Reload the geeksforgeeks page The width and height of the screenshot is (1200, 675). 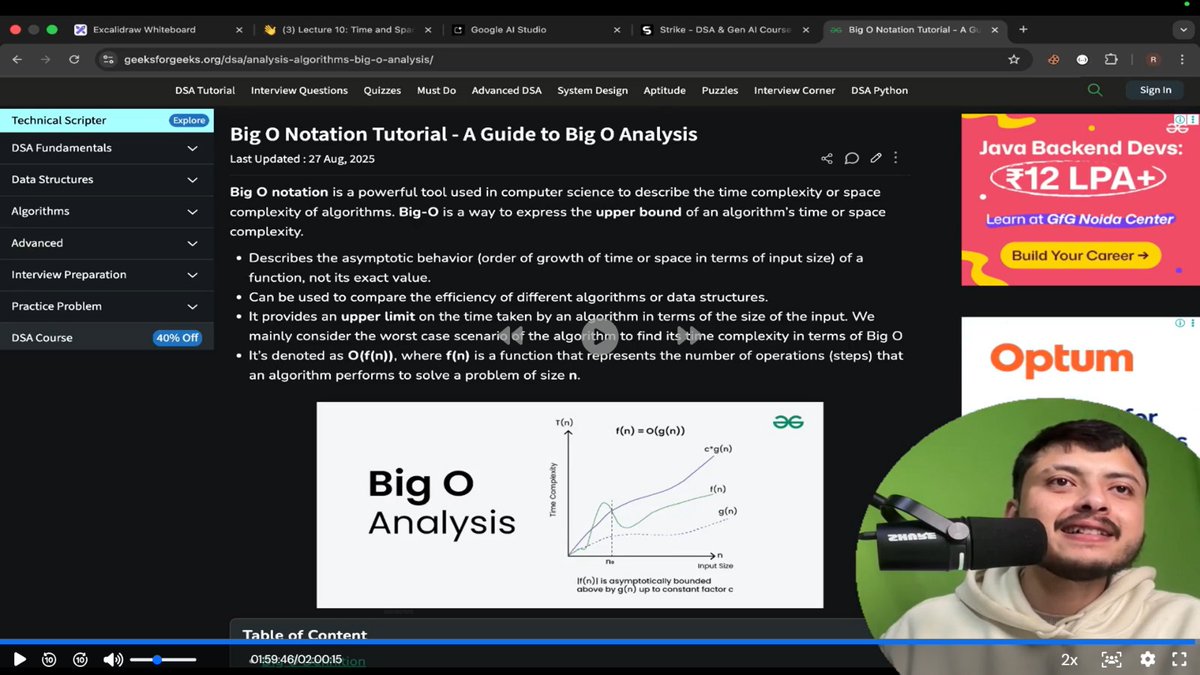tap(74, 60)
